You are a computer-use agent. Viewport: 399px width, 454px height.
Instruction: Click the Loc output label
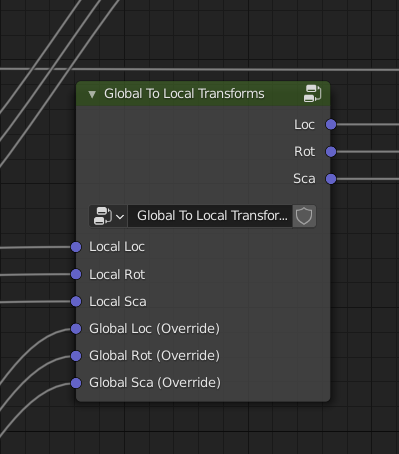point(304,125)
